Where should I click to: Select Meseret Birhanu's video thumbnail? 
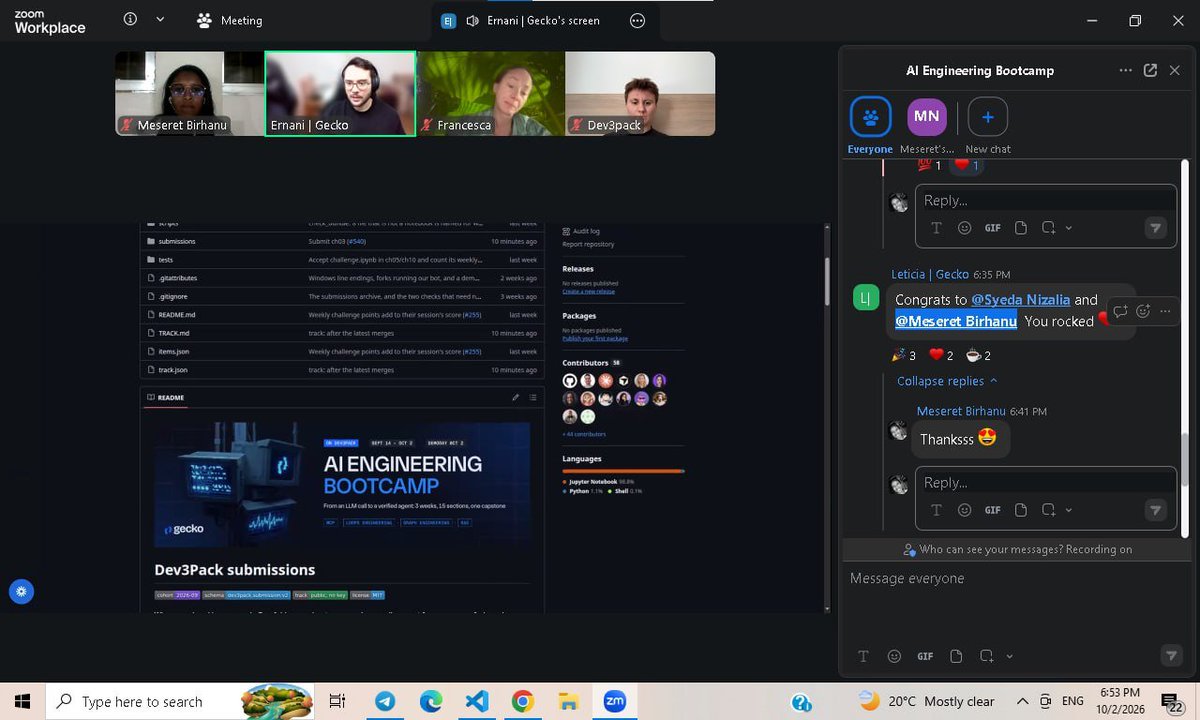(189, 94)
